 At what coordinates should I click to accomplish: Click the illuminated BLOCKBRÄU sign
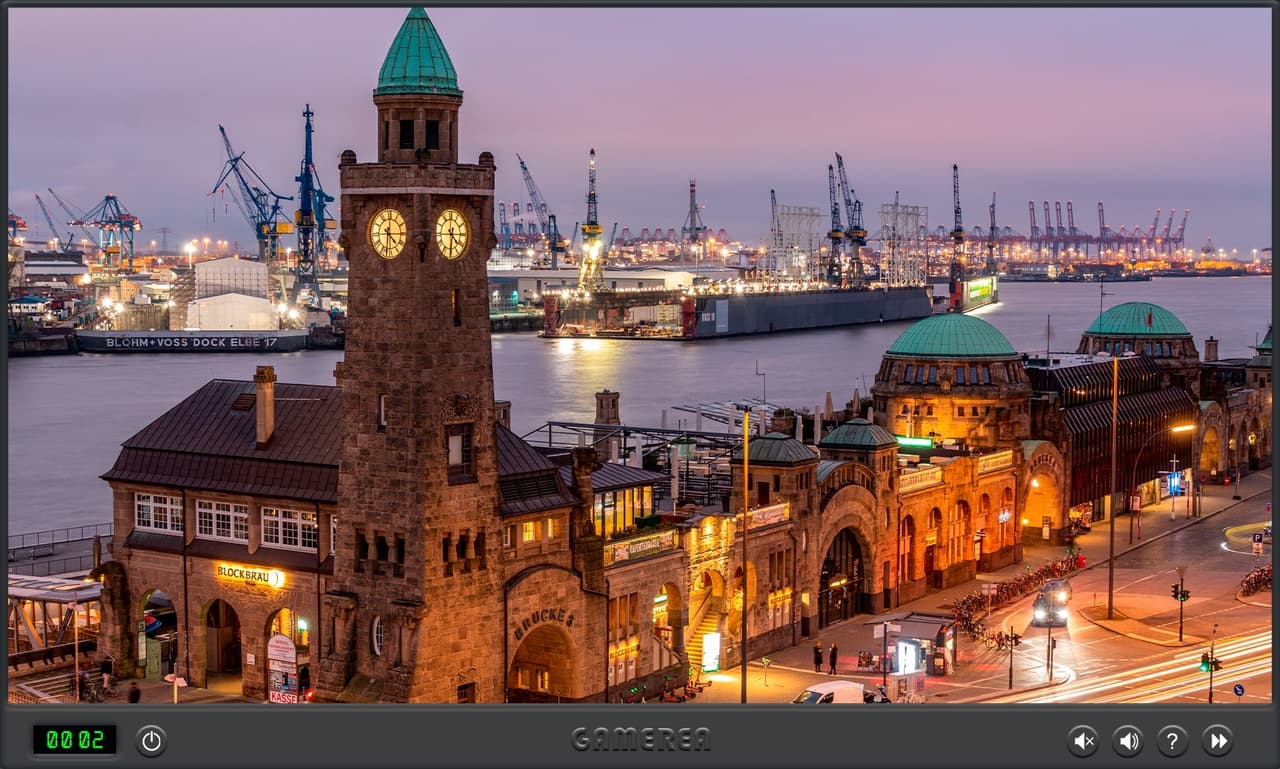[x=250, y=575]
